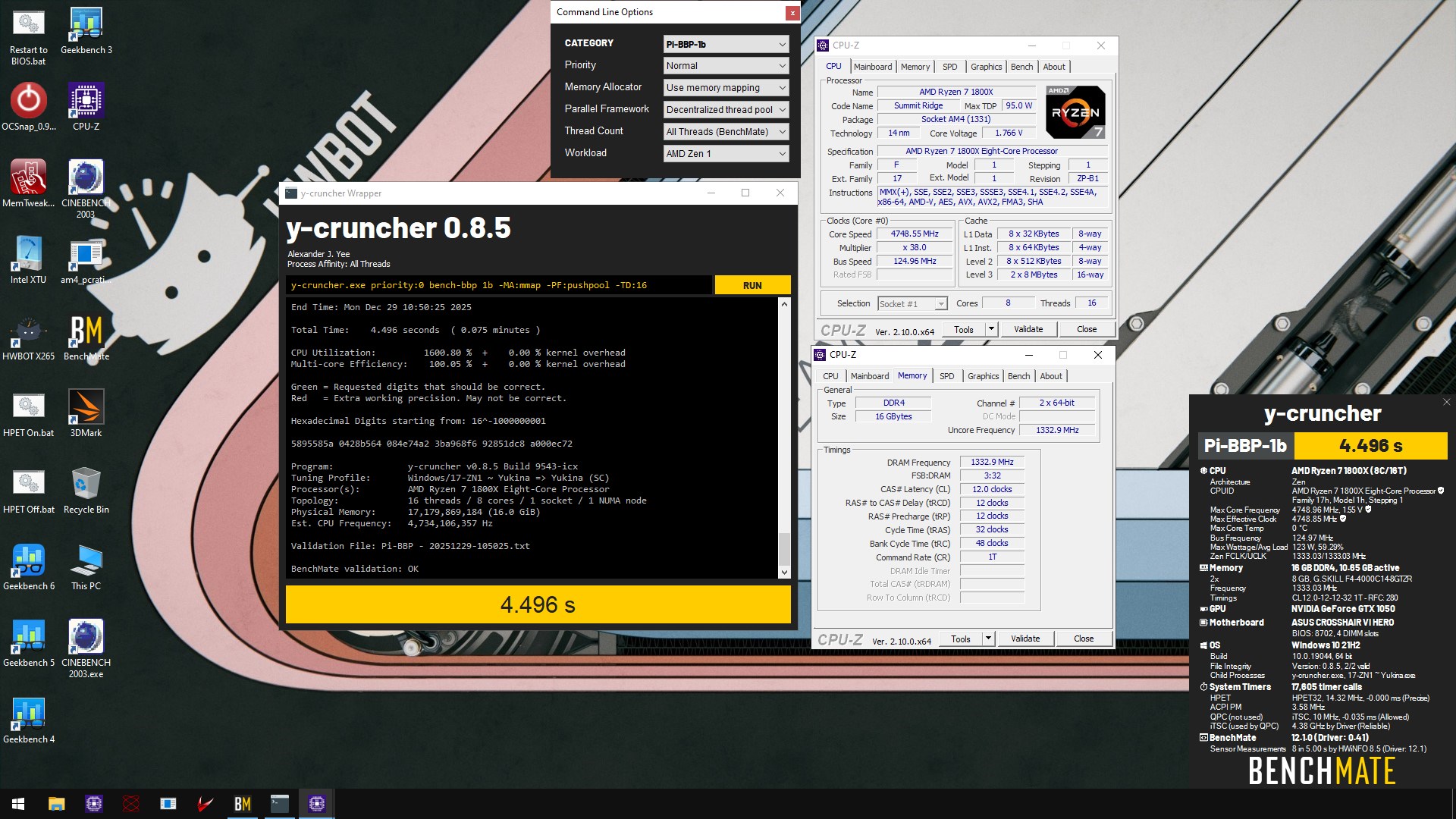
Task: Open SPD tab in lower CPU-Z
Action: click(946, 376)
